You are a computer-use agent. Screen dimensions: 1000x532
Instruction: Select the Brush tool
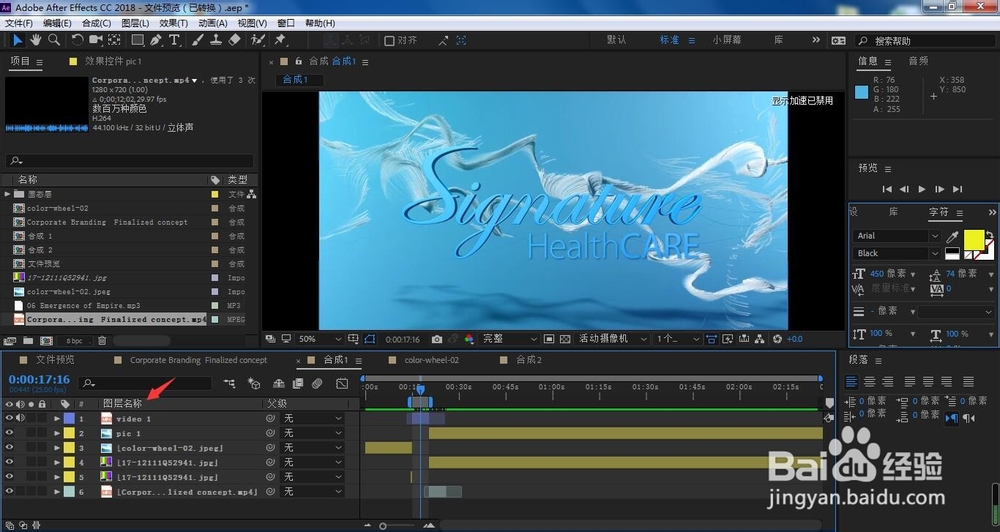(x=198, y=40)
